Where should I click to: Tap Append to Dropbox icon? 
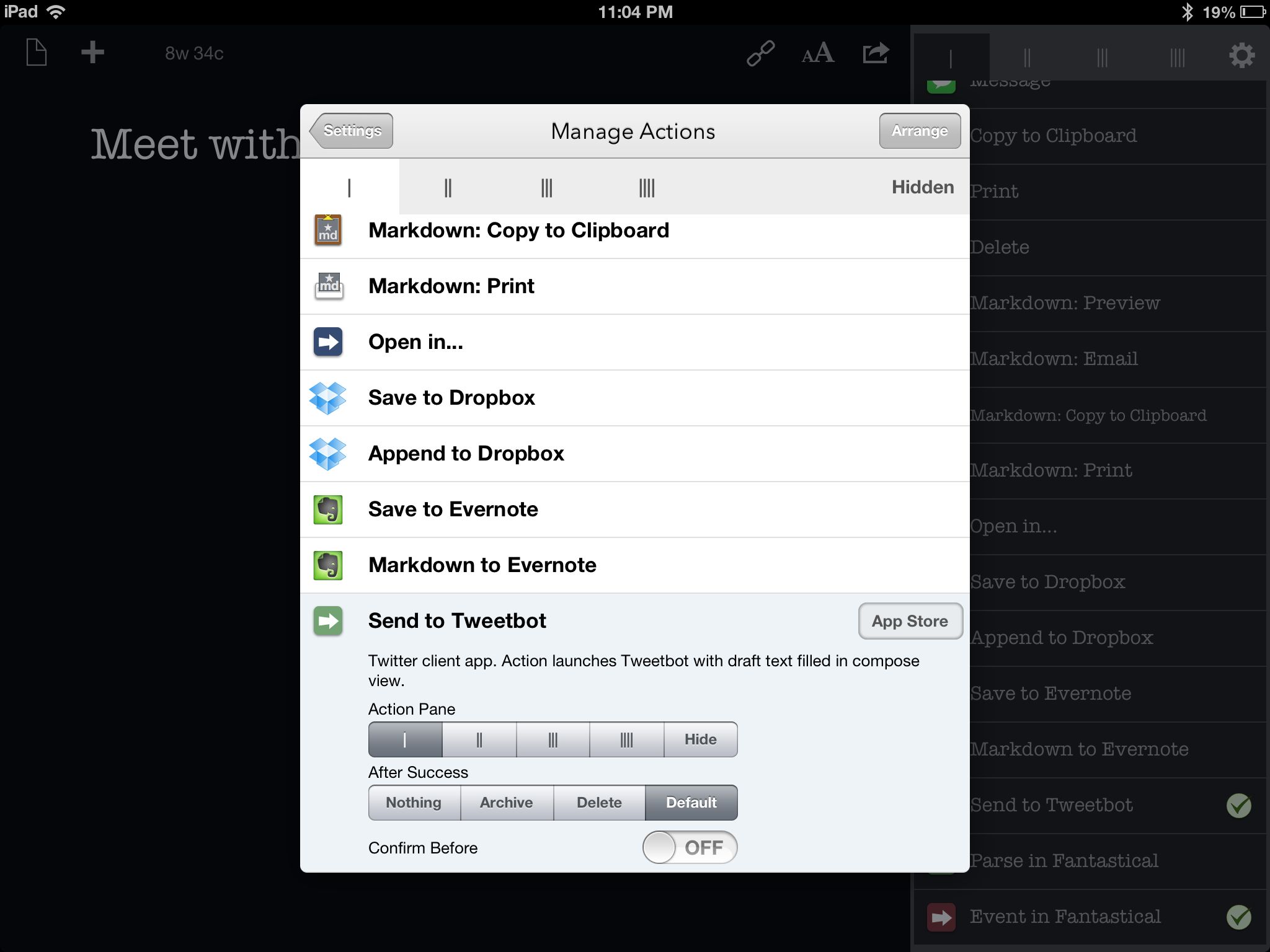[327, 454]
